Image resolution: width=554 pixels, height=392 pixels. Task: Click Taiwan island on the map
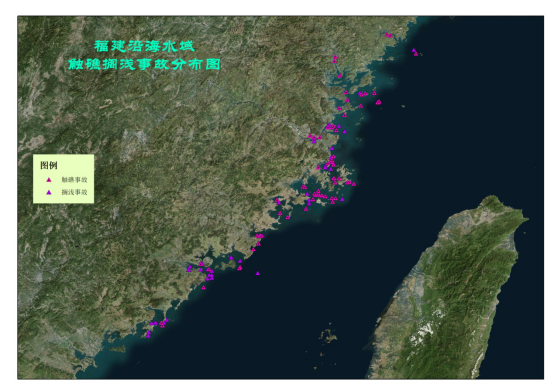(449, 290)
